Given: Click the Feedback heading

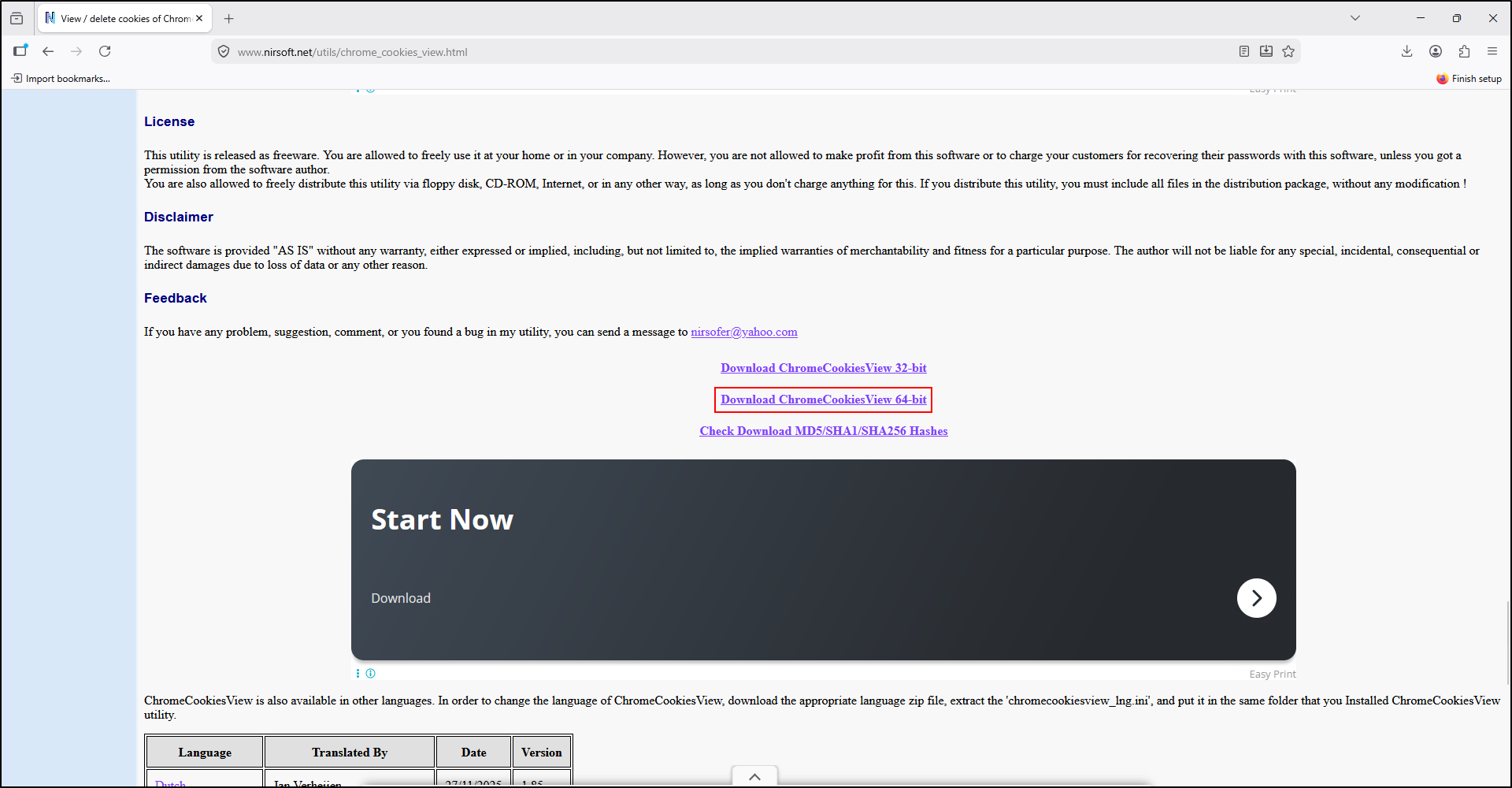Looking at the screenshot, I should [176, 299].
